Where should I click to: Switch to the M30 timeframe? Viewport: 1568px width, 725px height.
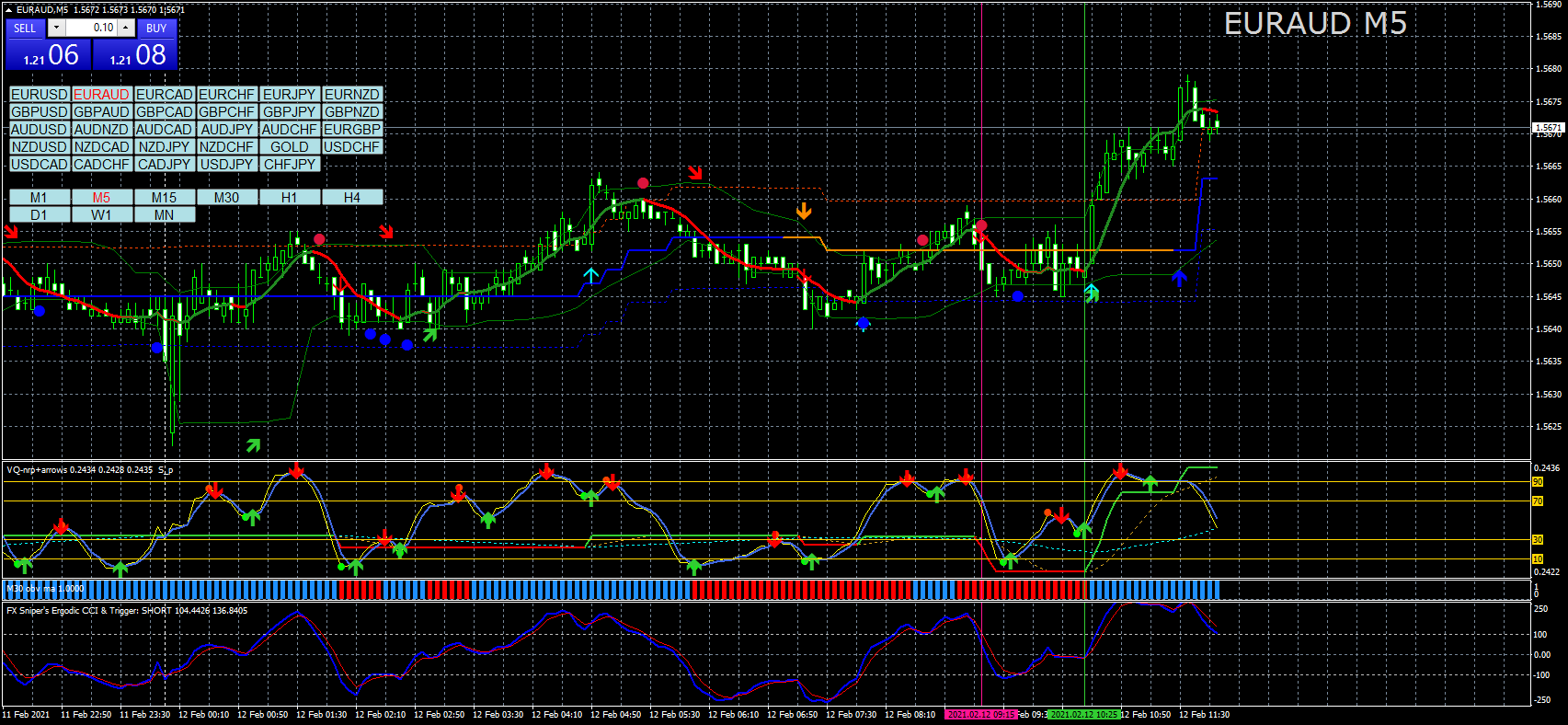(x=227, y=198)
